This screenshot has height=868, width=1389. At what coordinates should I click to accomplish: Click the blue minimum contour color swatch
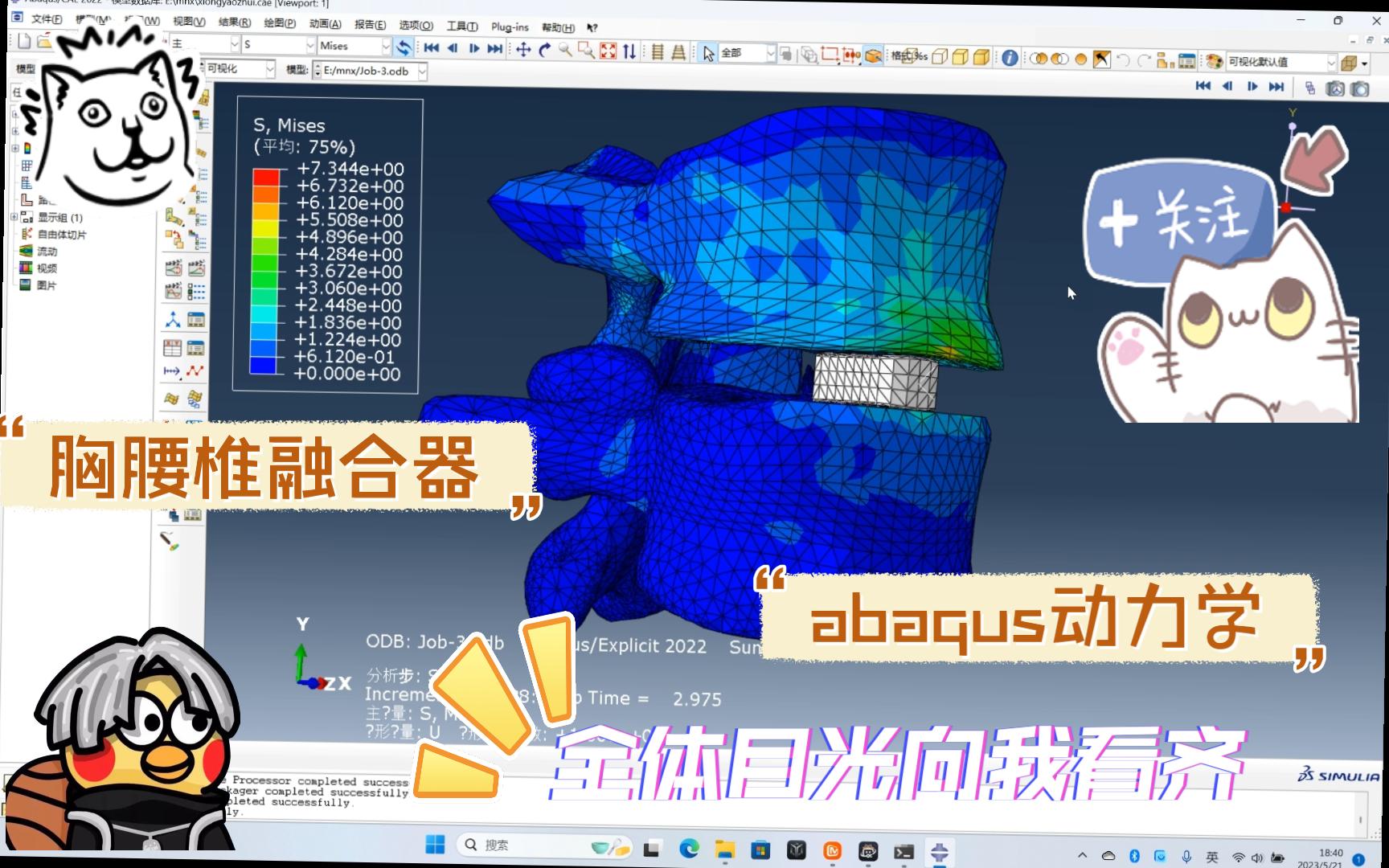pos(263,365)
